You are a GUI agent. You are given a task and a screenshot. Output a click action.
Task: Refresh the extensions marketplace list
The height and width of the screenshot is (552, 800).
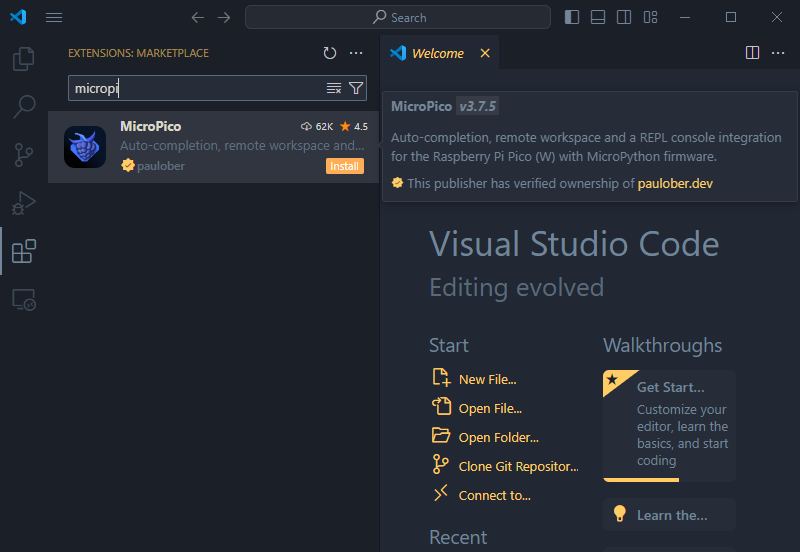point(330,53)
